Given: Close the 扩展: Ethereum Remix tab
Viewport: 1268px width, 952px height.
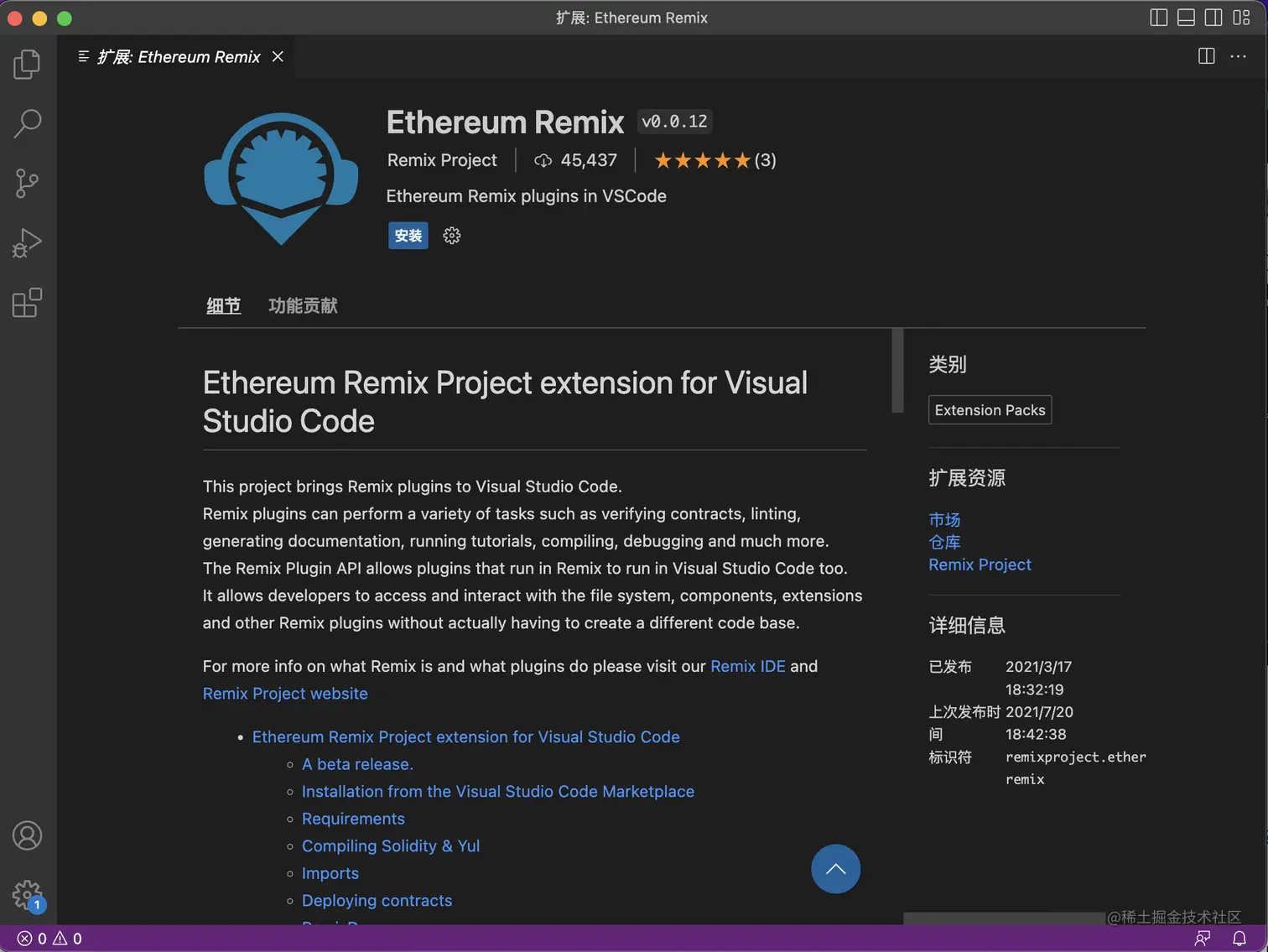Looking at the screenshot, I should coord(278,56).
